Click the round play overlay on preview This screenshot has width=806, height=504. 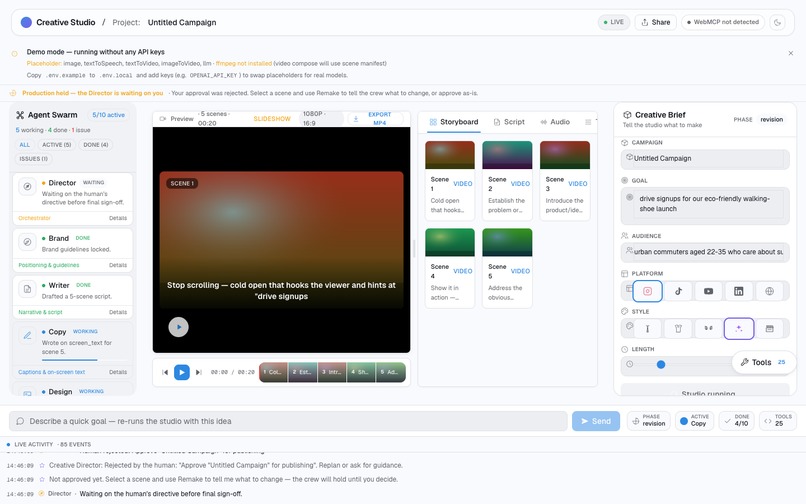coord(178,327)
